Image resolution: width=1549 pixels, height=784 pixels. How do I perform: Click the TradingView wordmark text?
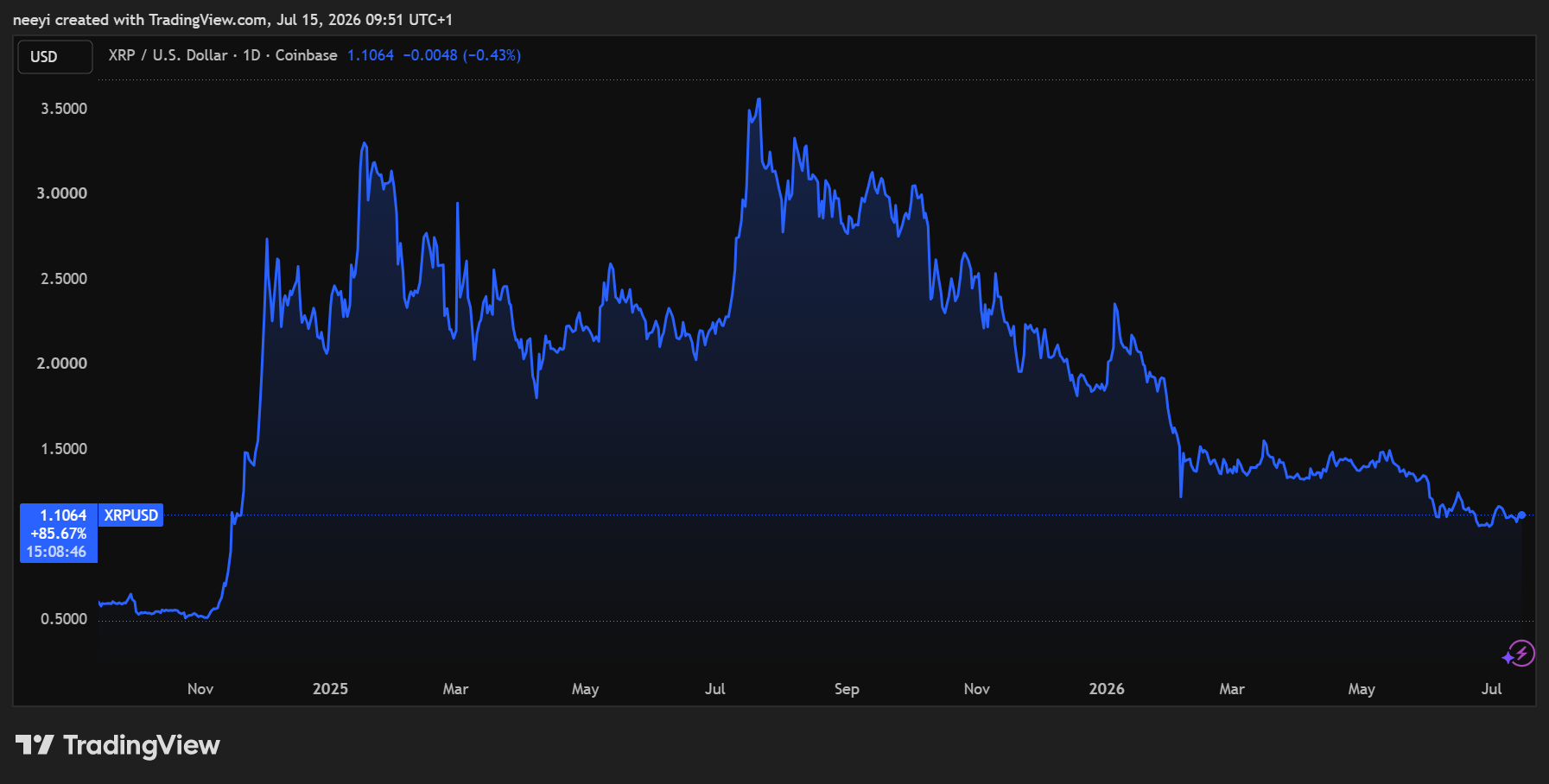142,745
